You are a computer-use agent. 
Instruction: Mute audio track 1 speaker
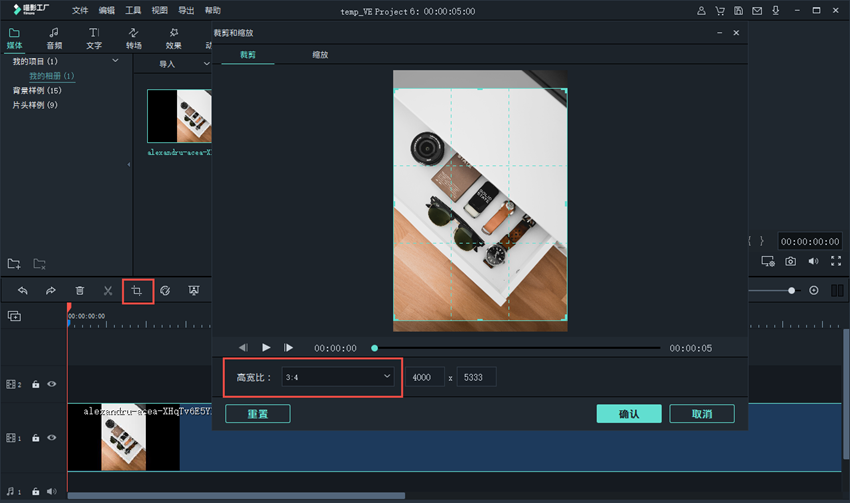51,492
